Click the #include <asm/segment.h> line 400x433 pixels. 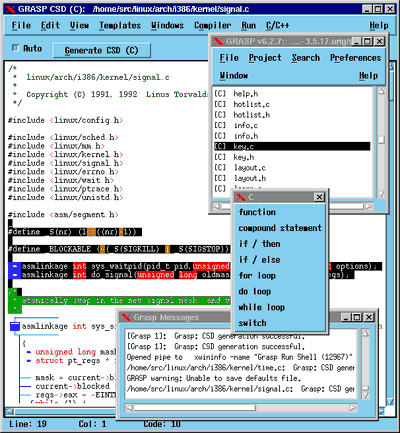63,214
